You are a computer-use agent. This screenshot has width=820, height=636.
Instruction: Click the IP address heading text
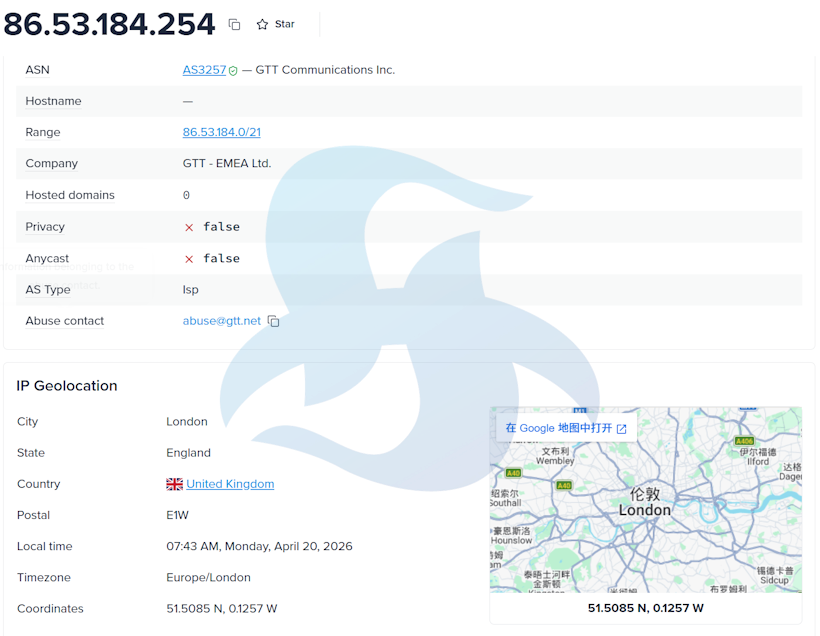(x=109, y=24)
